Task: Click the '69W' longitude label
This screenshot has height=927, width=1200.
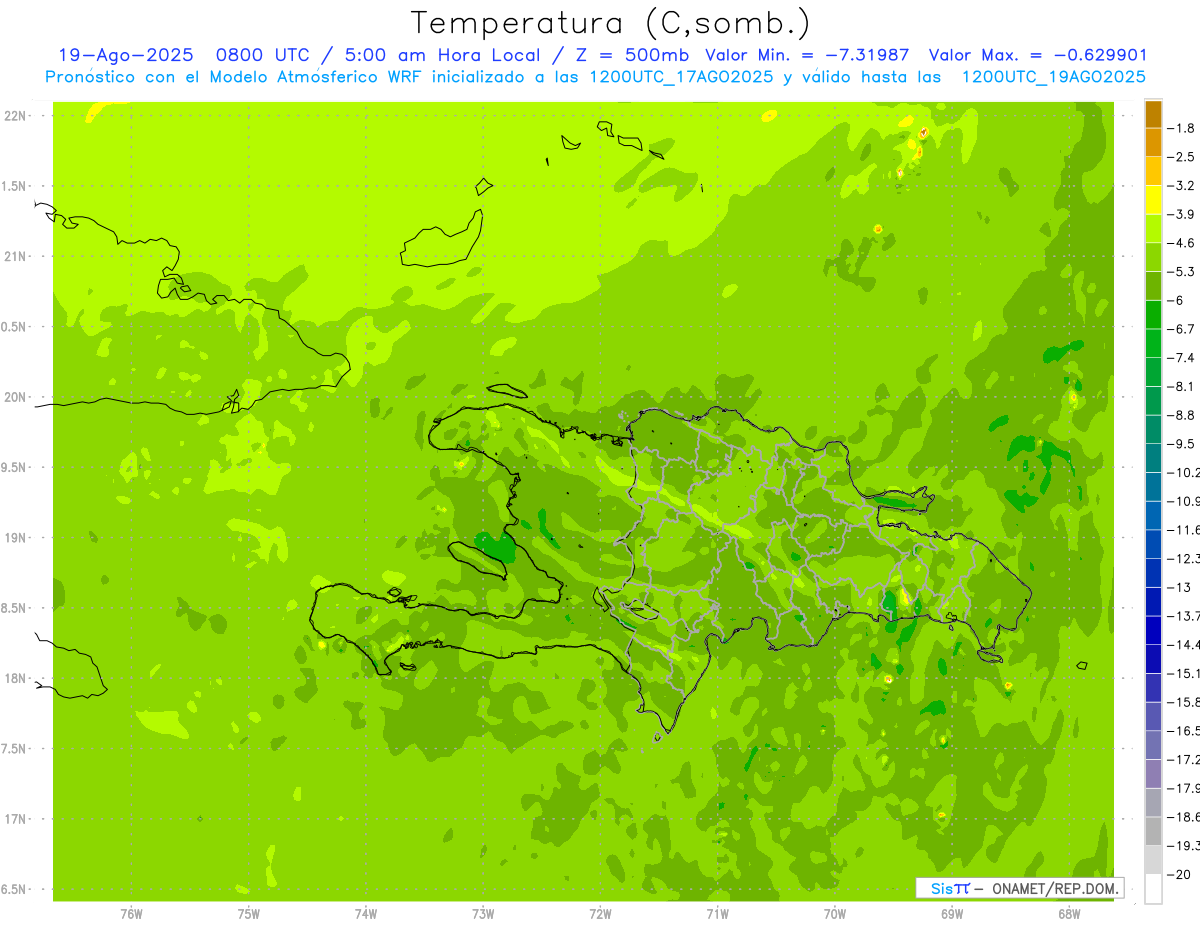Action: [x=952, y=914]
